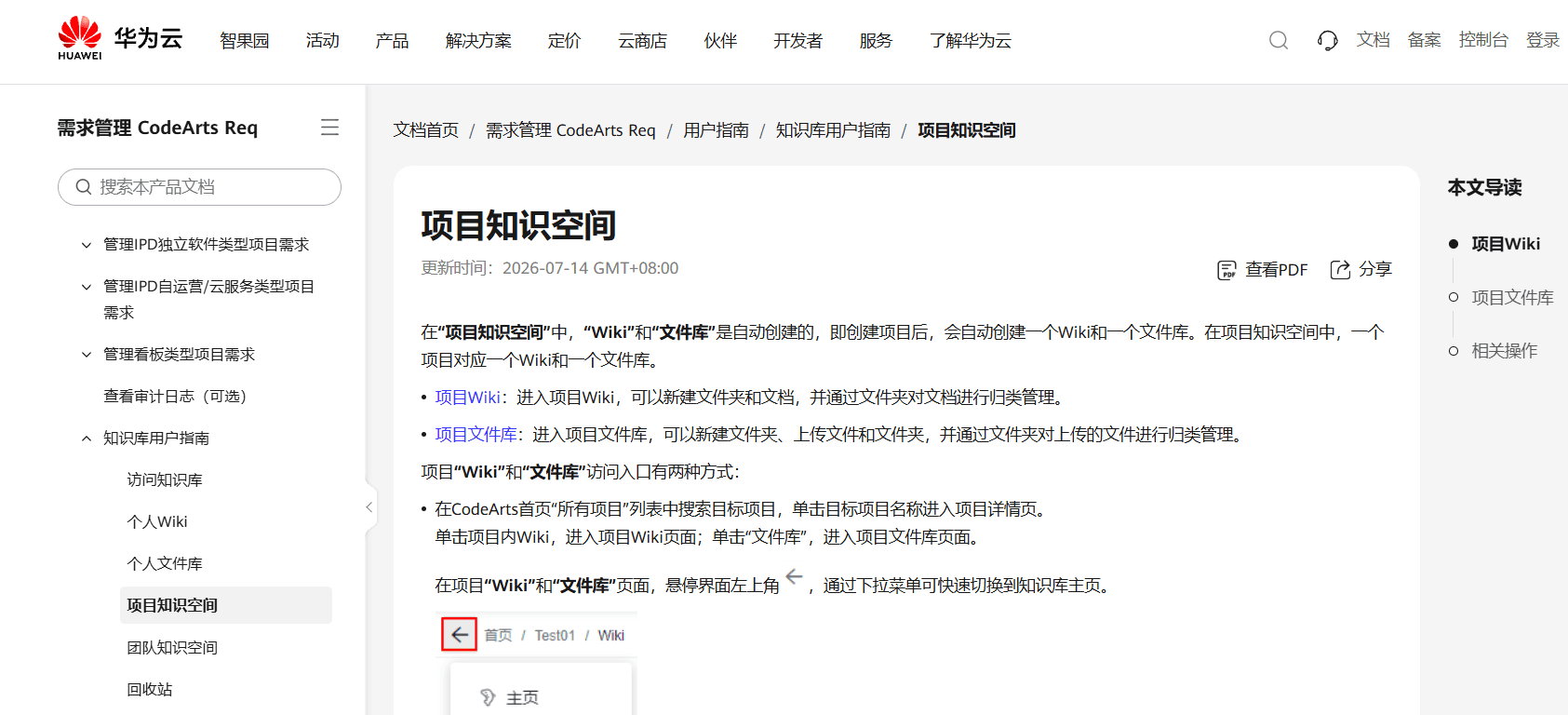The image size is (1568, 715).
Task: Expand 管理IPD独立软件类型项目需求 section
Action: click(87, 245)
